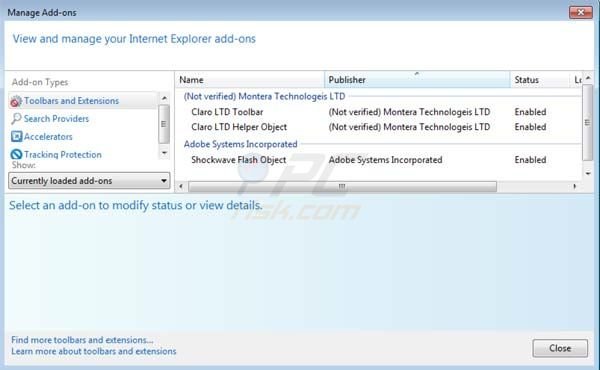Select Search Providers add-on type
600x370 pixels.
[56, 119]
